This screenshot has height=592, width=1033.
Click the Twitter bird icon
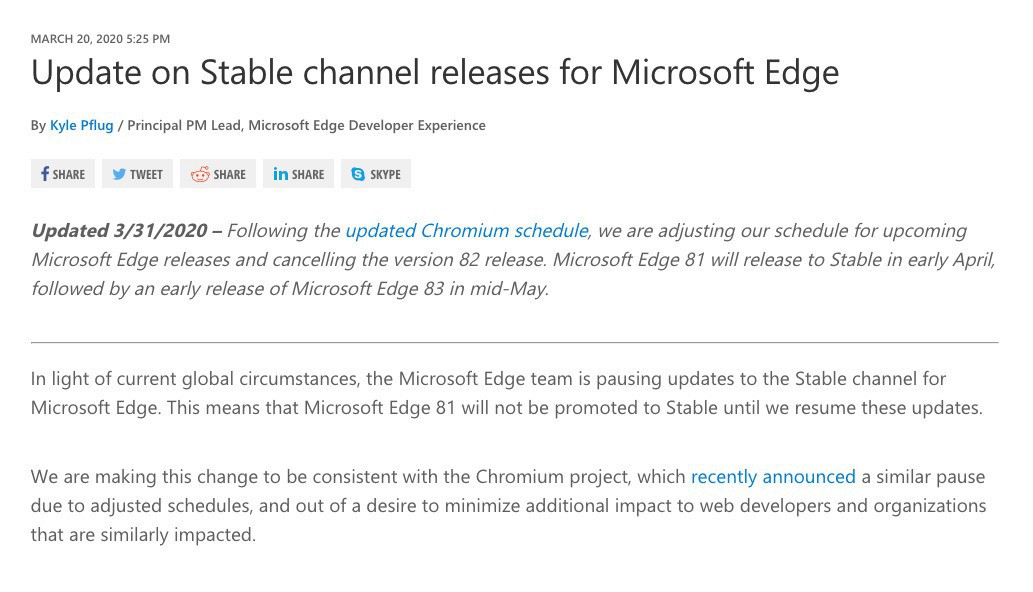coord(119,174)
